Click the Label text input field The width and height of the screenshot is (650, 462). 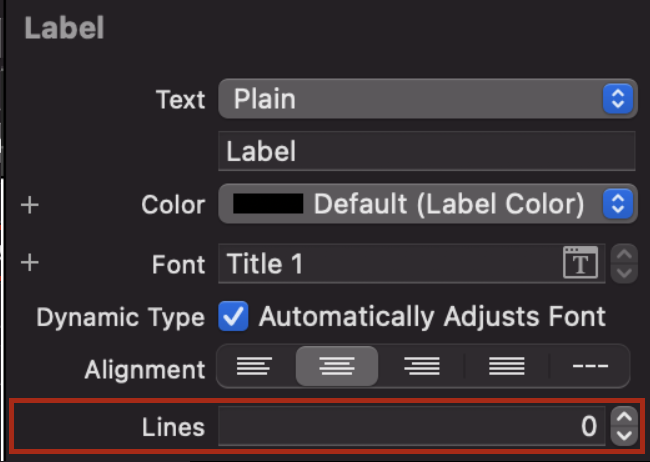click(427, 151)
